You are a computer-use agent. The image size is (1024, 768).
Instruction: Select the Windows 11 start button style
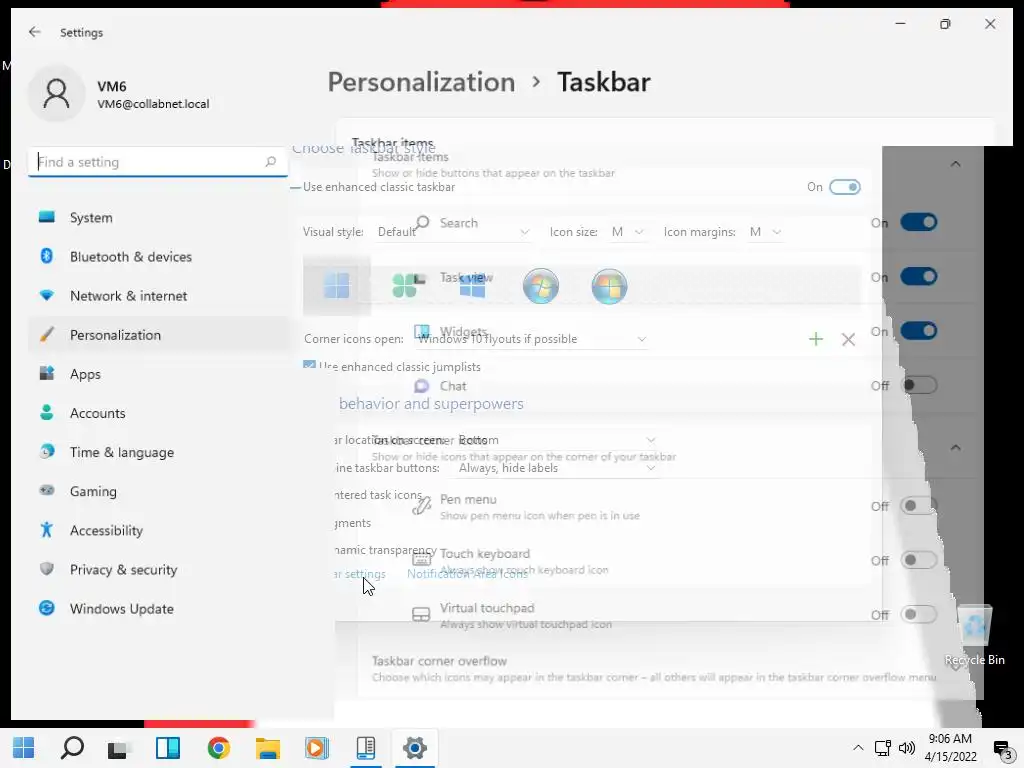point(337,286)
